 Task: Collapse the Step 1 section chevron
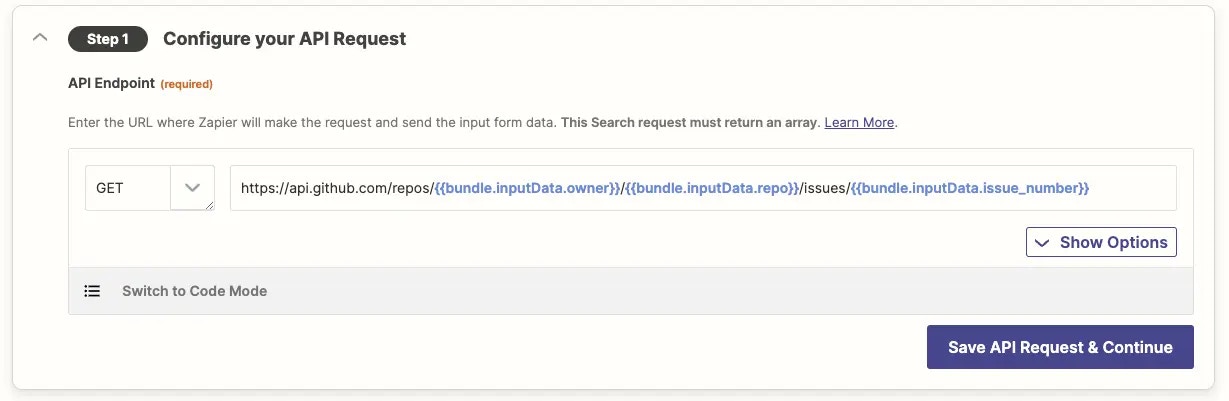40,38
